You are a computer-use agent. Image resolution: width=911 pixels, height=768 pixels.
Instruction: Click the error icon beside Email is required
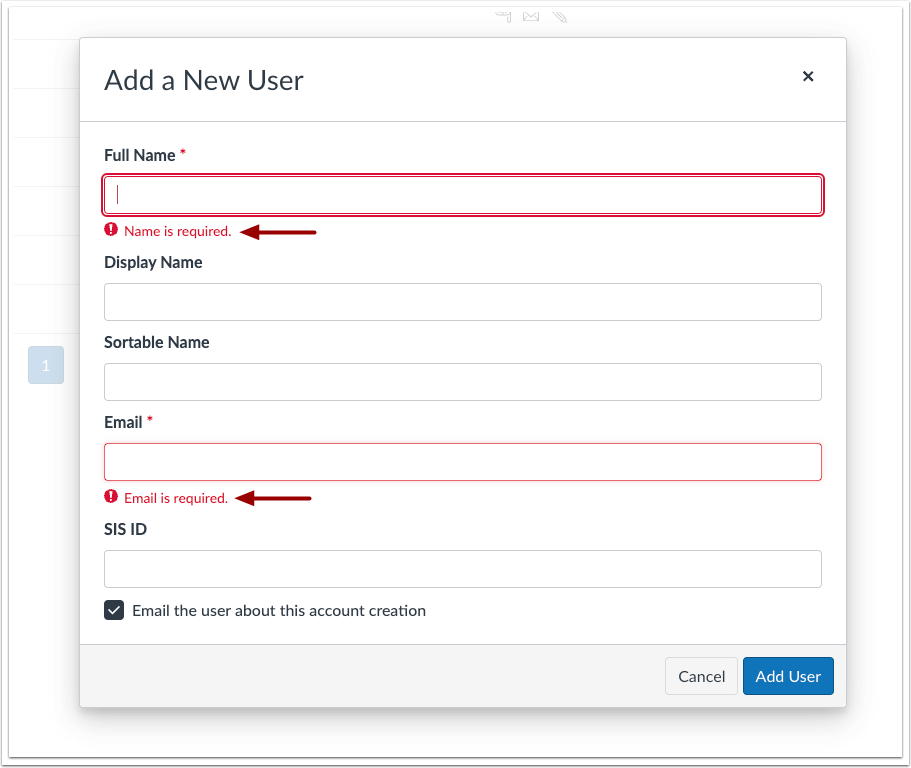pyautogui.click(x=111, y=497)
